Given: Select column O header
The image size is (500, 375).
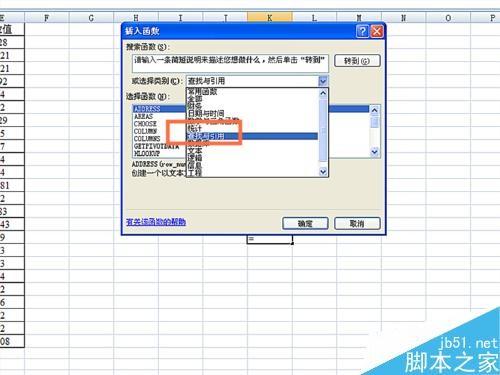Looking at the screenshot, I should point(448,18).
